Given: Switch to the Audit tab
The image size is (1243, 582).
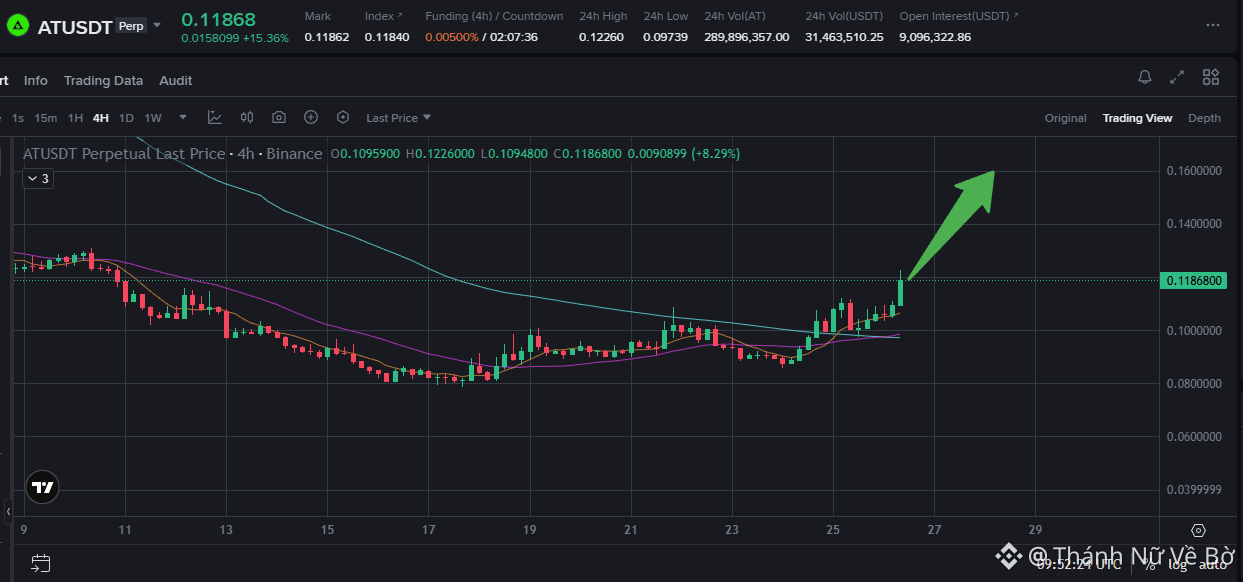Looking at the screenshot, I should 176,80.
